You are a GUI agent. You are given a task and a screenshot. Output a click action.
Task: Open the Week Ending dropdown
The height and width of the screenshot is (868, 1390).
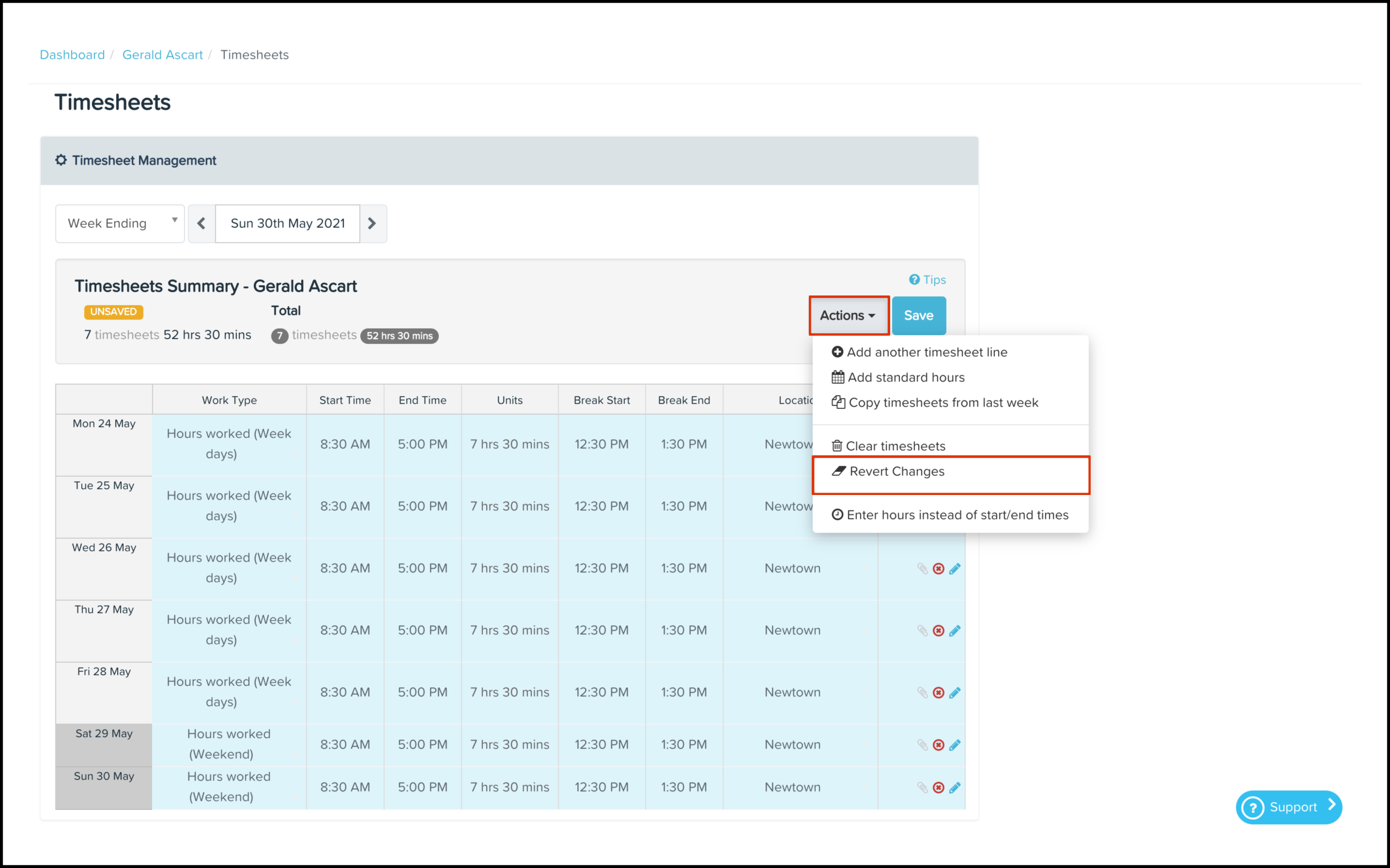(120, 223)
